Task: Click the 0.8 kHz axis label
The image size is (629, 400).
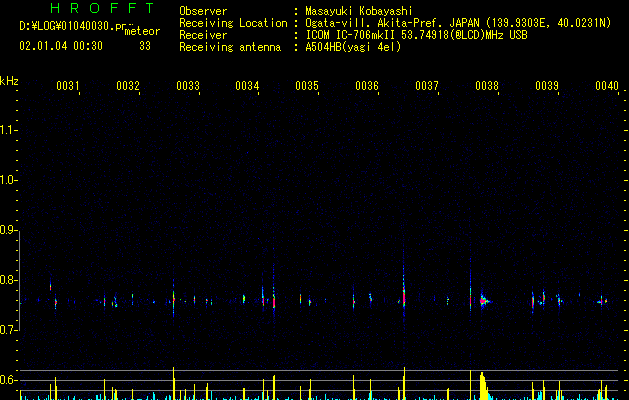Action: click(8, 280)
